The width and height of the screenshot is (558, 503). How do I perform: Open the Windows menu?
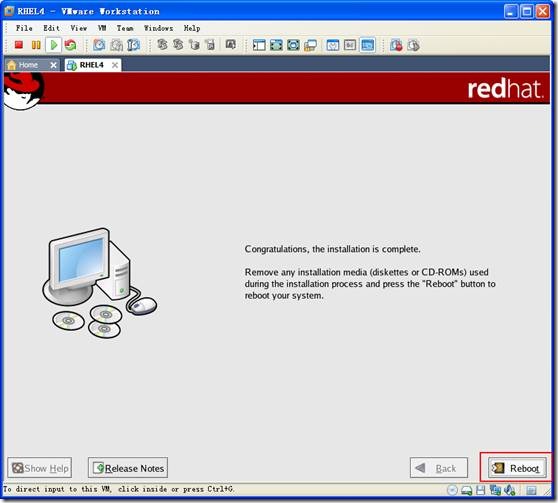point(158,28)
